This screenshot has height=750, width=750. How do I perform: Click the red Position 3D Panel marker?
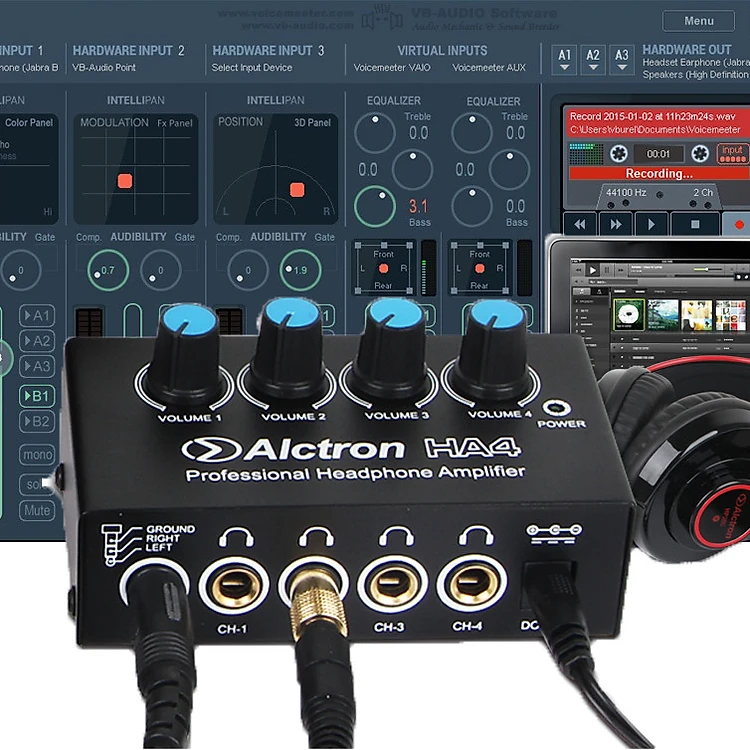[x=297, y=189]
